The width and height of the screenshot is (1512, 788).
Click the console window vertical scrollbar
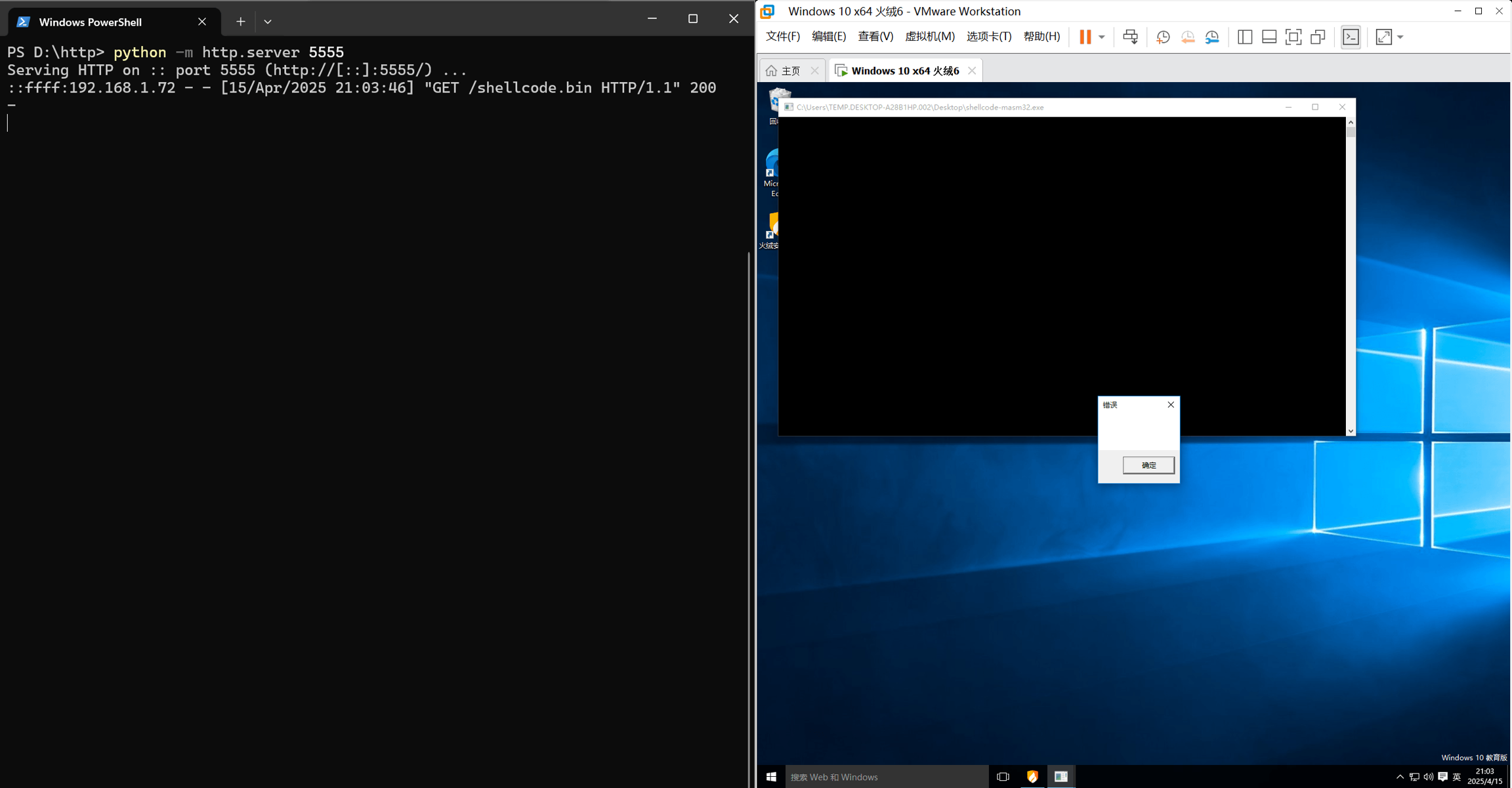coord(1351,276)
